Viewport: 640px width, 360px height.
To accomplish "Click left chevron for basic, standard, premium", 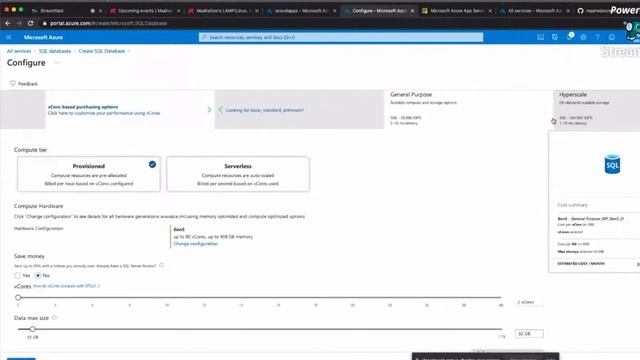I will tap(220, 110).
